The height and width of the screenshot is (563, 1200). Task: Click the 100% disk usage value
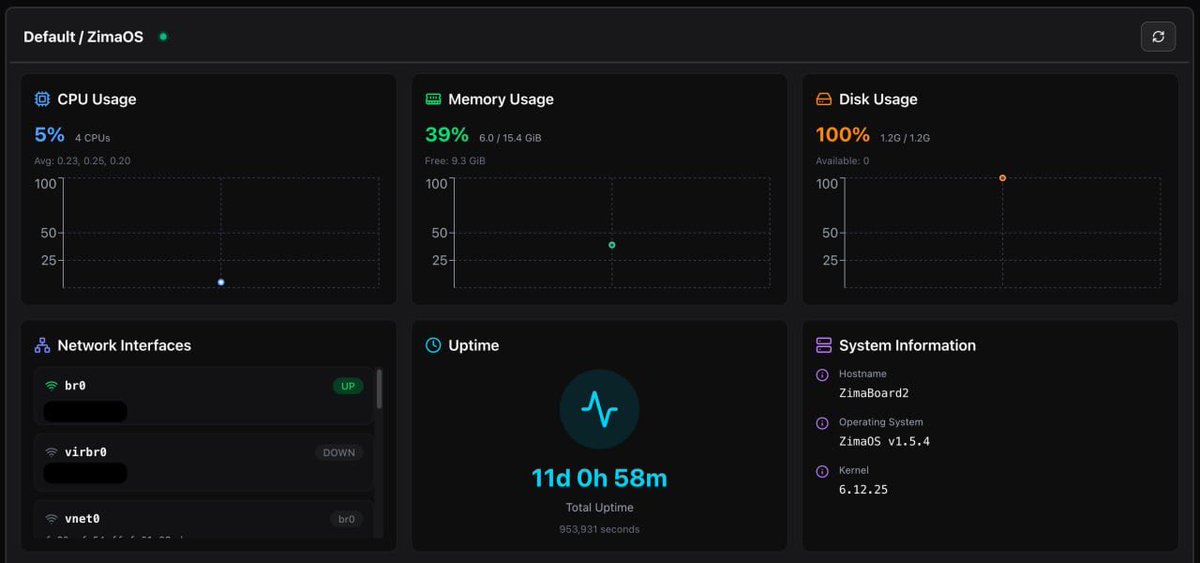click(x=843, y=135)
